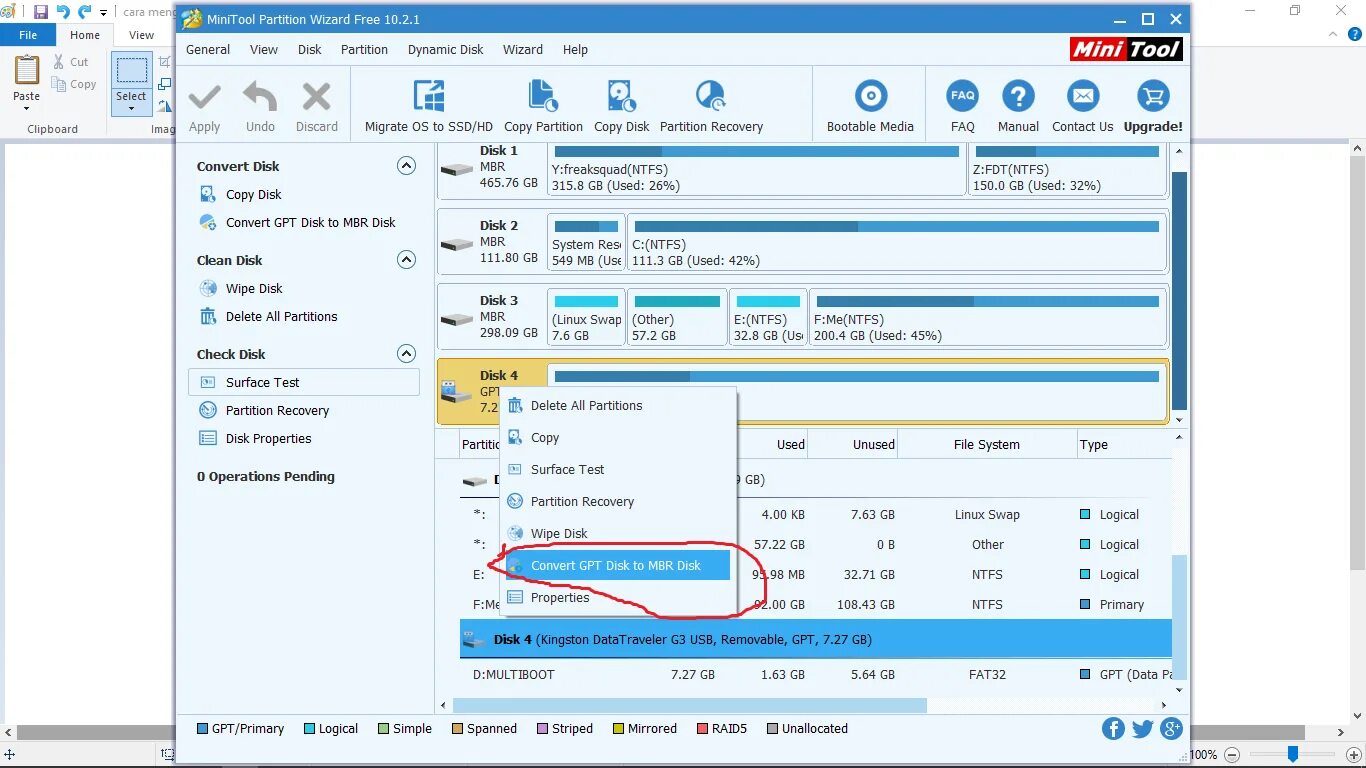This screenshot has height=768, width=1366.
Task: Activate Paint Select tool
Action: [131, 82]
